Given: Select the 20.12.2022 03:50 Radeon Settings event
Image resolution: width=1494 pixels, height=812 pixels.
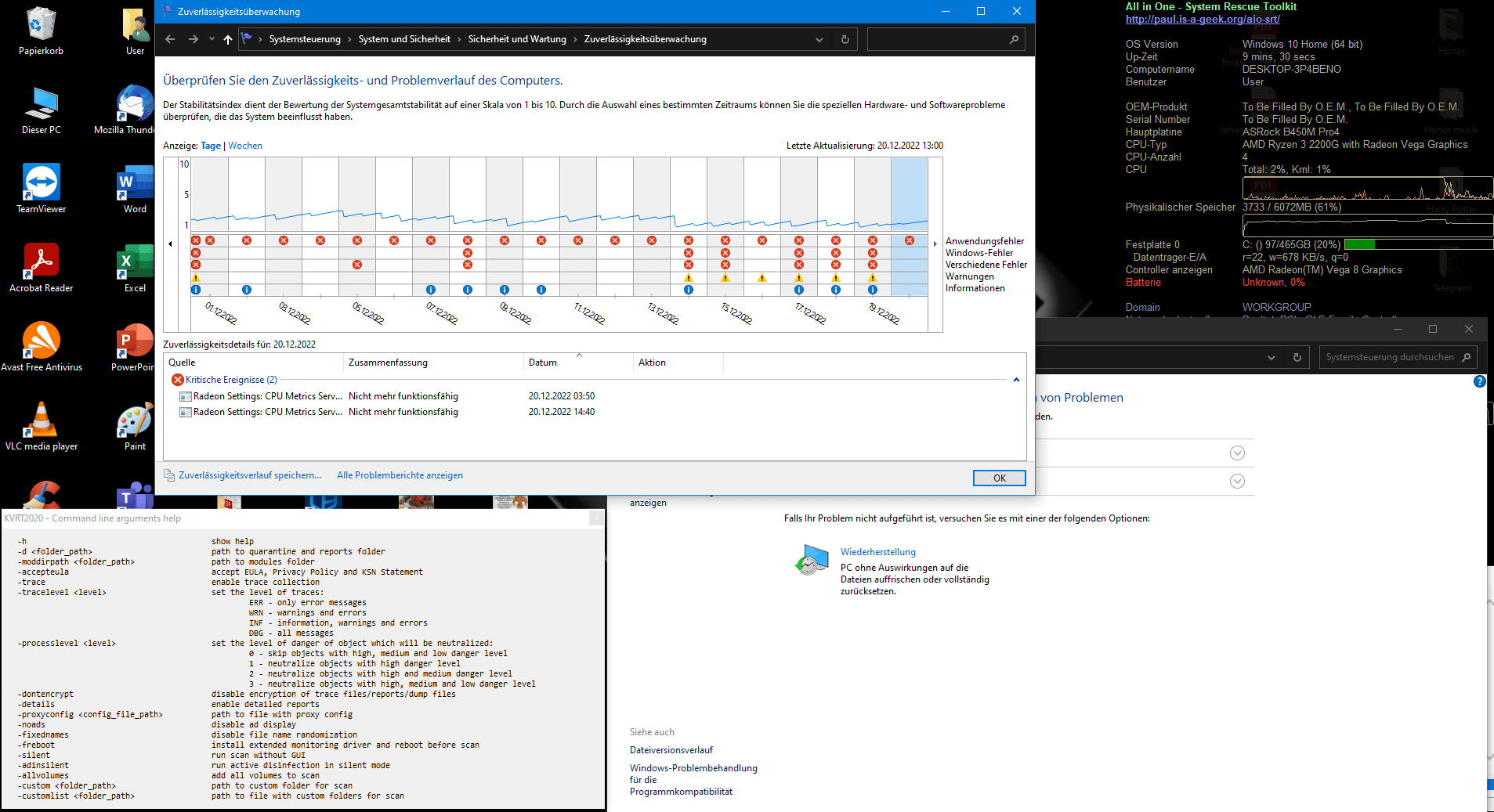Looking at the screenshot, I should 594,396.
